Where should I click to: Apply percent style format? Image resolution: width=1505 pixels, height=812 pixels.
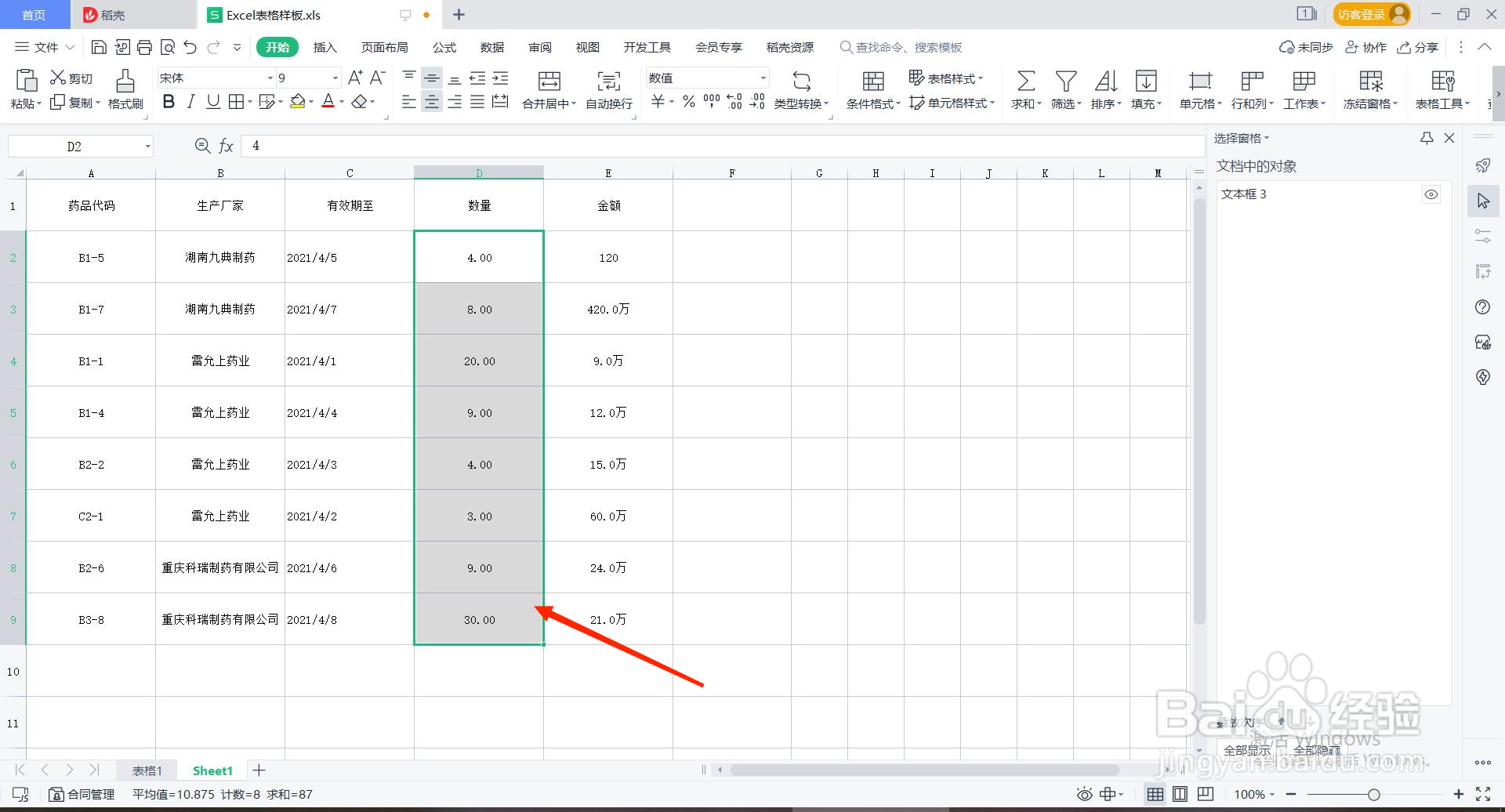click(x=688, y=101)
